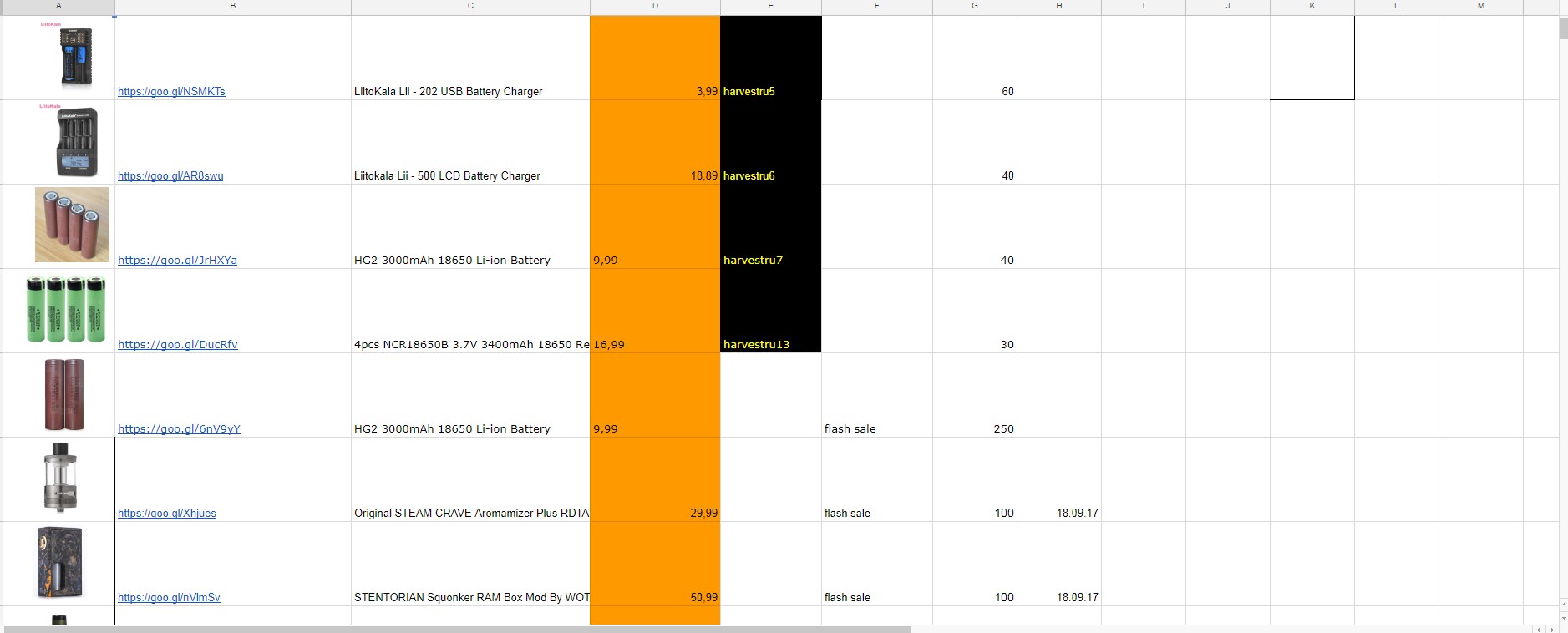Select column D header

click(x=655, y=6)
